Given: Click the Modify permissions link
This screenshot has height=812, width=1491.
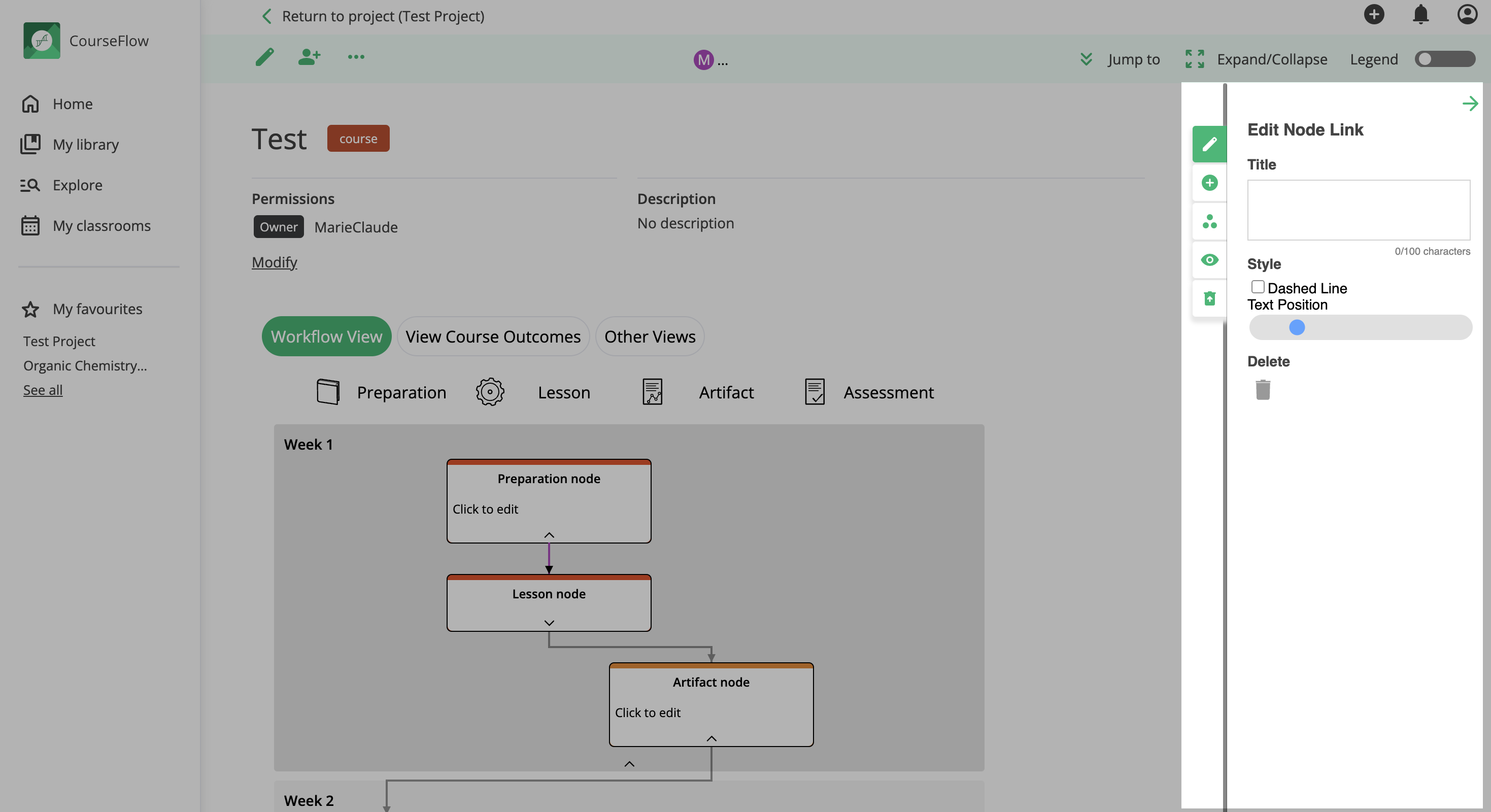Looking at the screenshot, I should (275, 262).
